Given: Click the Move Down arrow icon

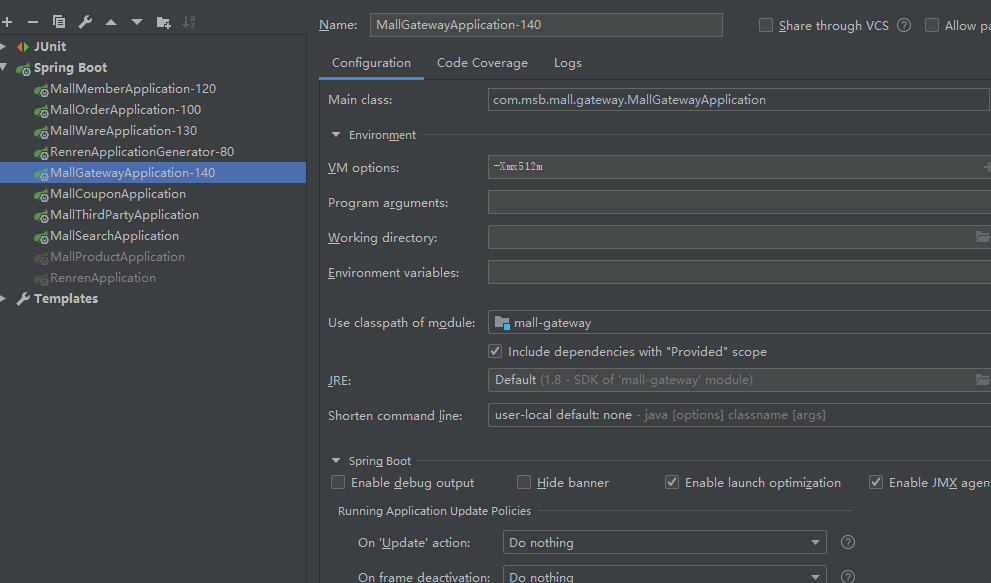Looking at the screenshot, I should point(137,22).
